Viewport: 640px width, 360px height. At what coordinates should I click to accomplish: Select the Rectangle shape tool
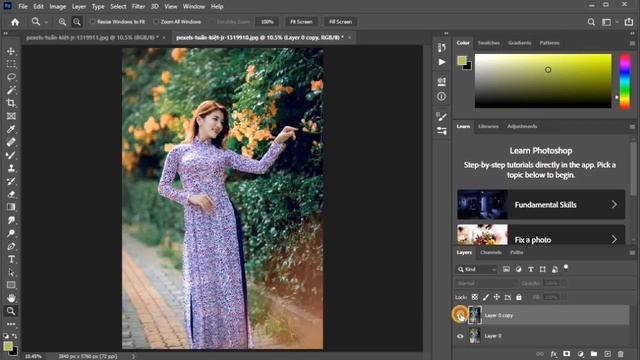pyautogui.click(x=11, y=285)
